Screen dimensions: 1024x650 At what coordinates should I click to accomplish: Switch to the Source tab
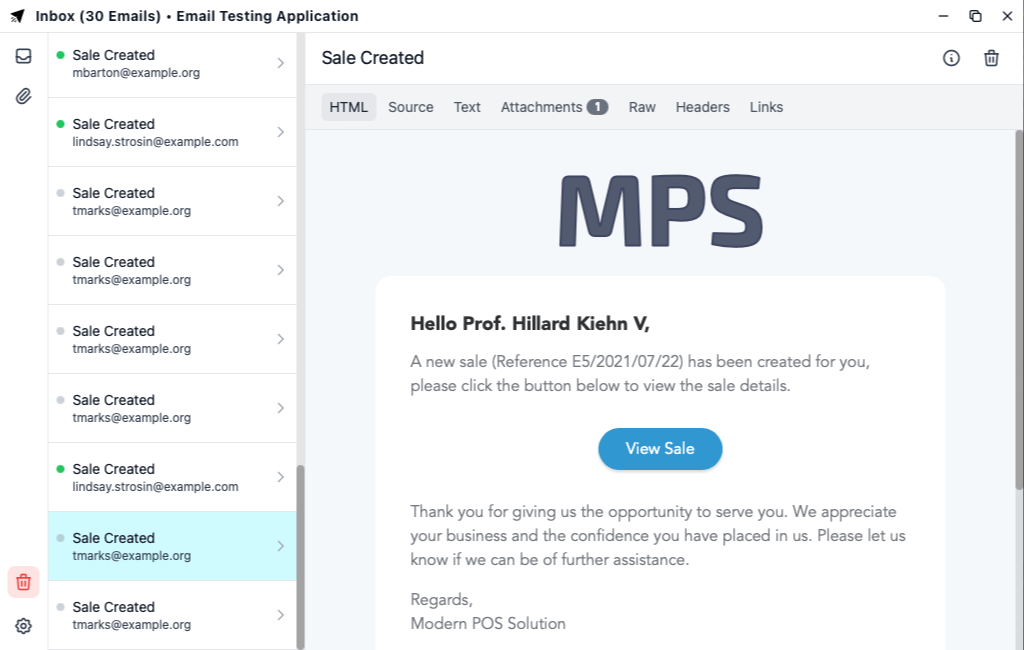pos(410,107)
